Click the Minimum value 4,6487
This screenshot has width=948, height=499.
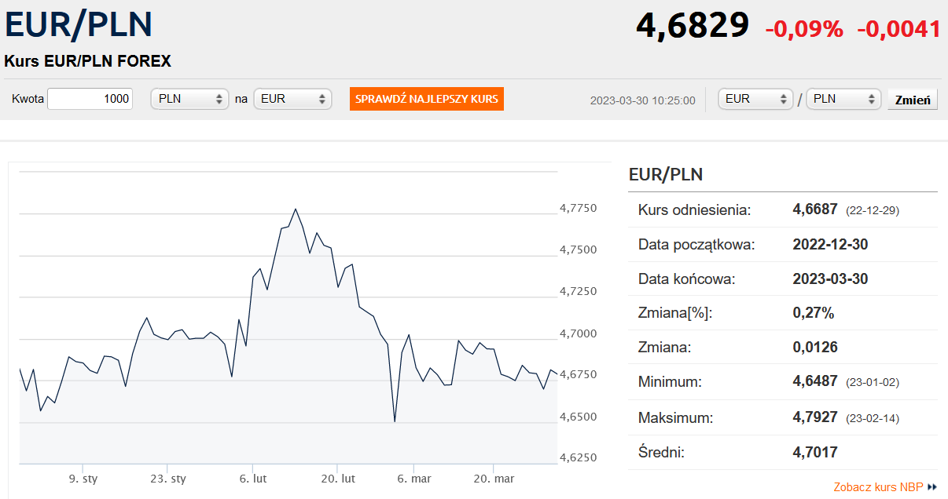point(815,382)
